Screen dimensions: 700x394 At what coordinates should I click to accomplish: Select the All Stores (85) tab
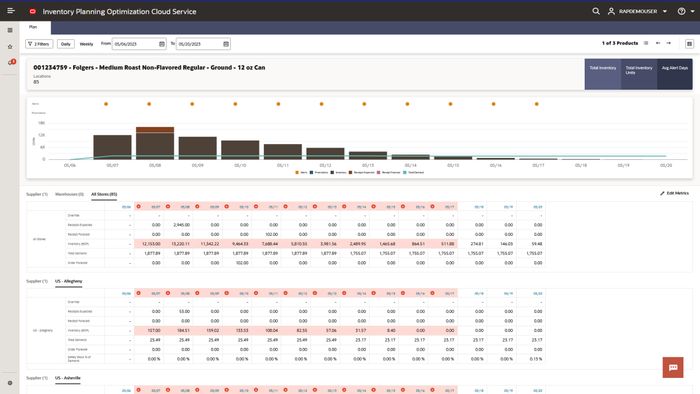coord(104,194)
